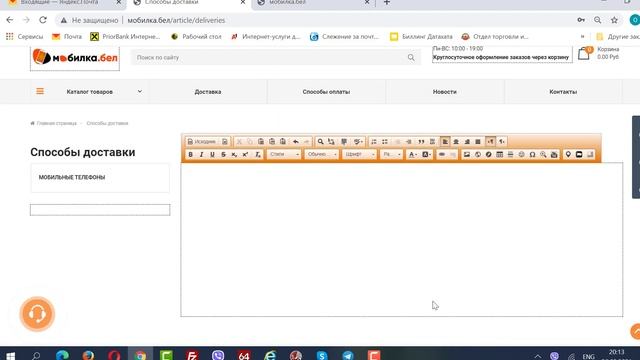Screen dimensions: 640x360
Task: Undo the last editor action
Action: [296, 142]
